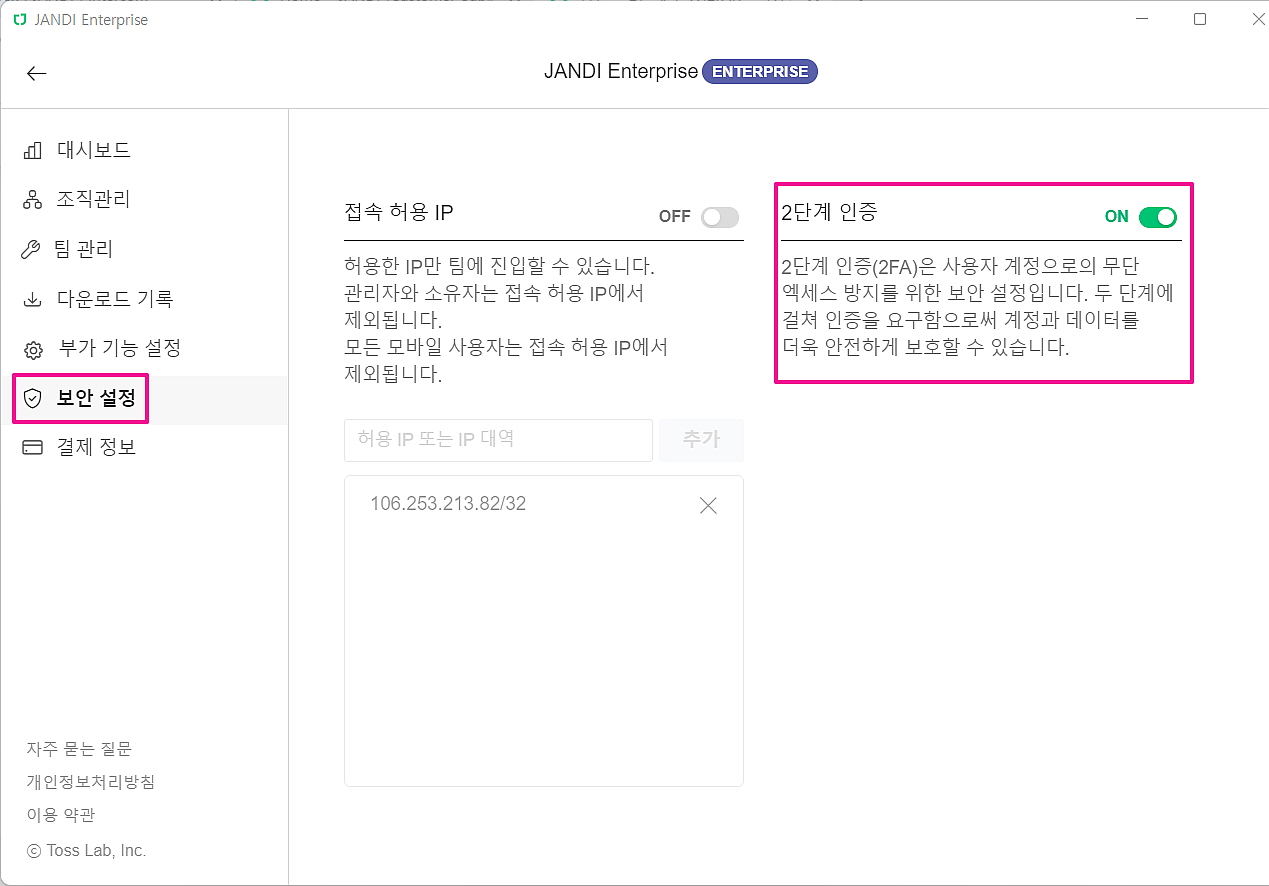Click the ENTERPRISE plan badge
This screenshot has height=886, width=1269.
pos(759,72)
